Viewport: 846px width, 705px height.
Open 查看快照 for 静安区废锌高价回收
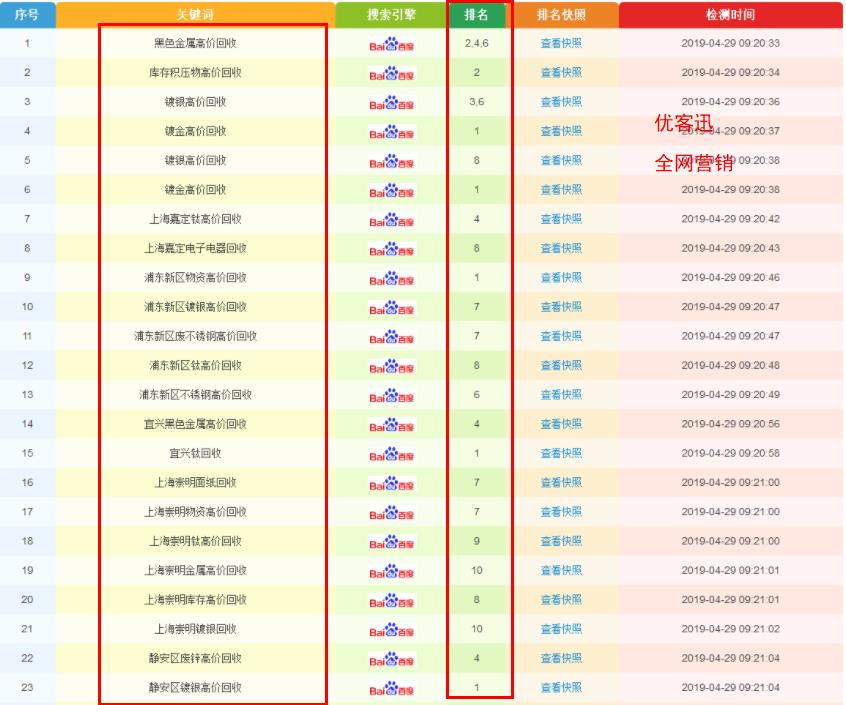[x=561, y=658]
